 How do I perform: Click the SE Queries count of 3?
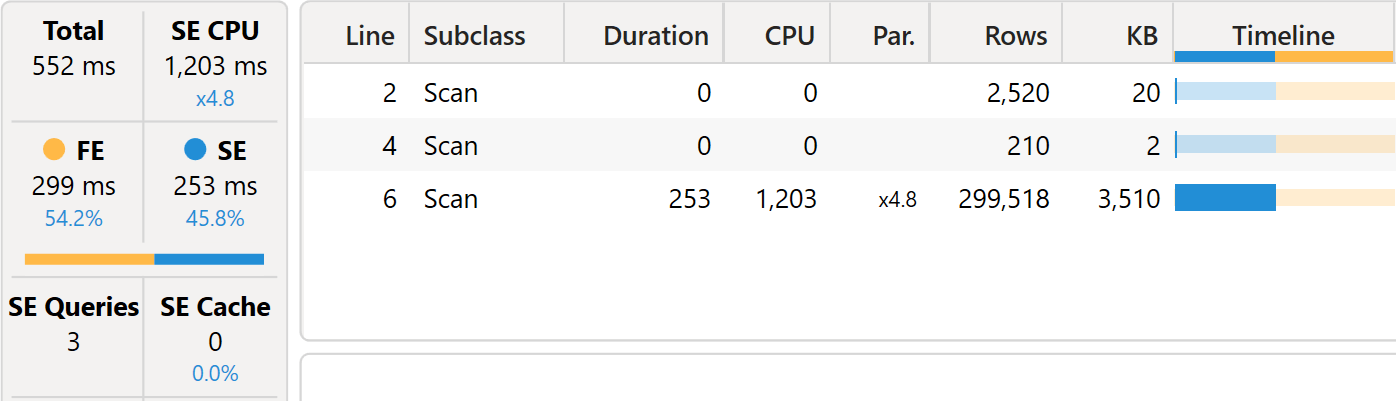tap(73, 342)
